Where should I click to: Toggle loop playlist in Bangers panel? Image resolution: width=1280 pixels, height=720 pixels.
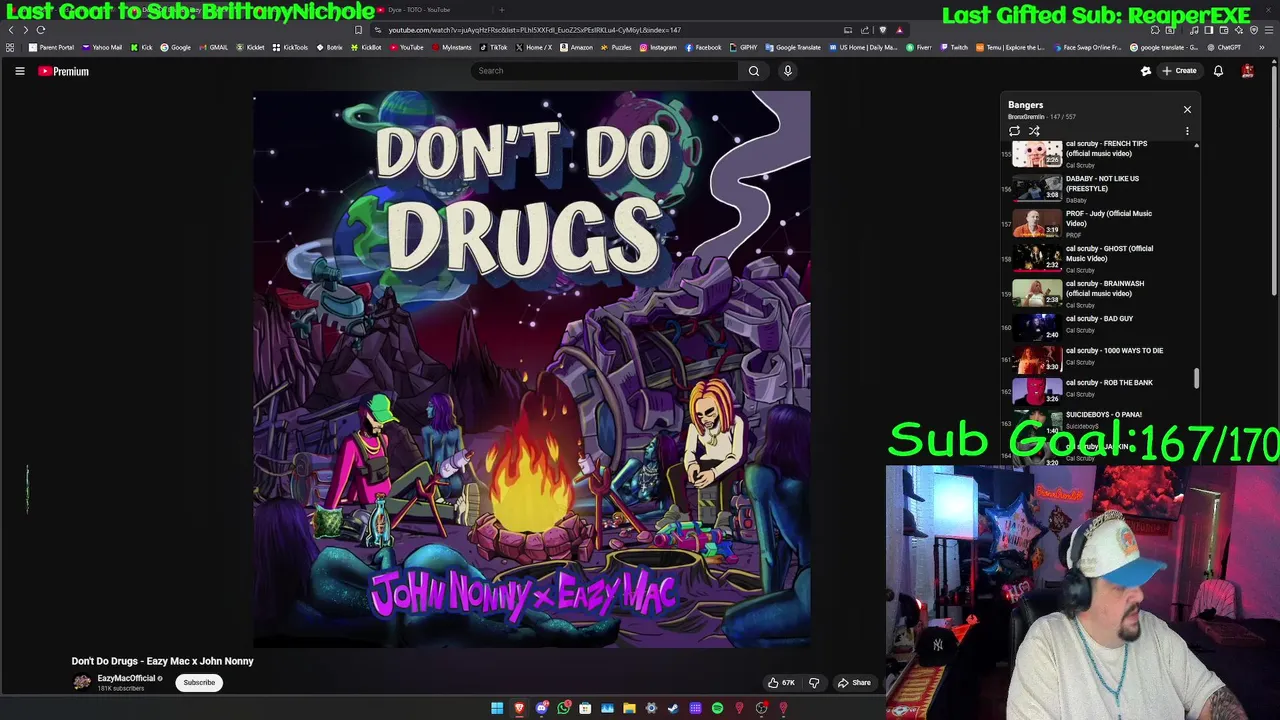(1014, 131)
